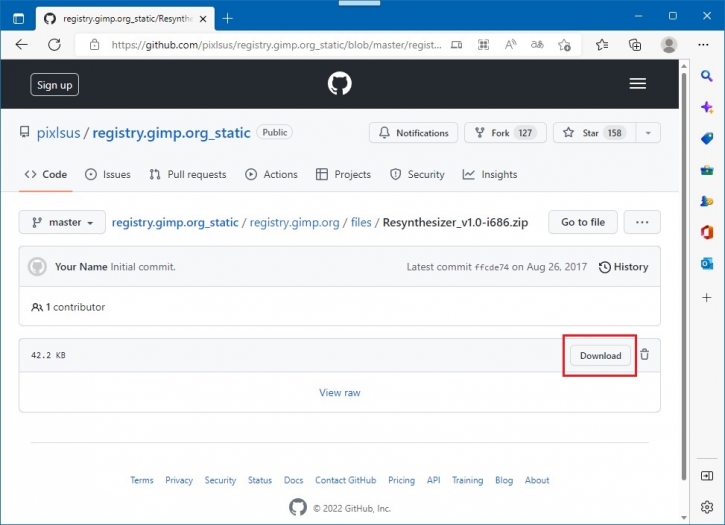Click the browser address bar
Image resolution: width=725 pixels, height=525 pixels.
270,44
